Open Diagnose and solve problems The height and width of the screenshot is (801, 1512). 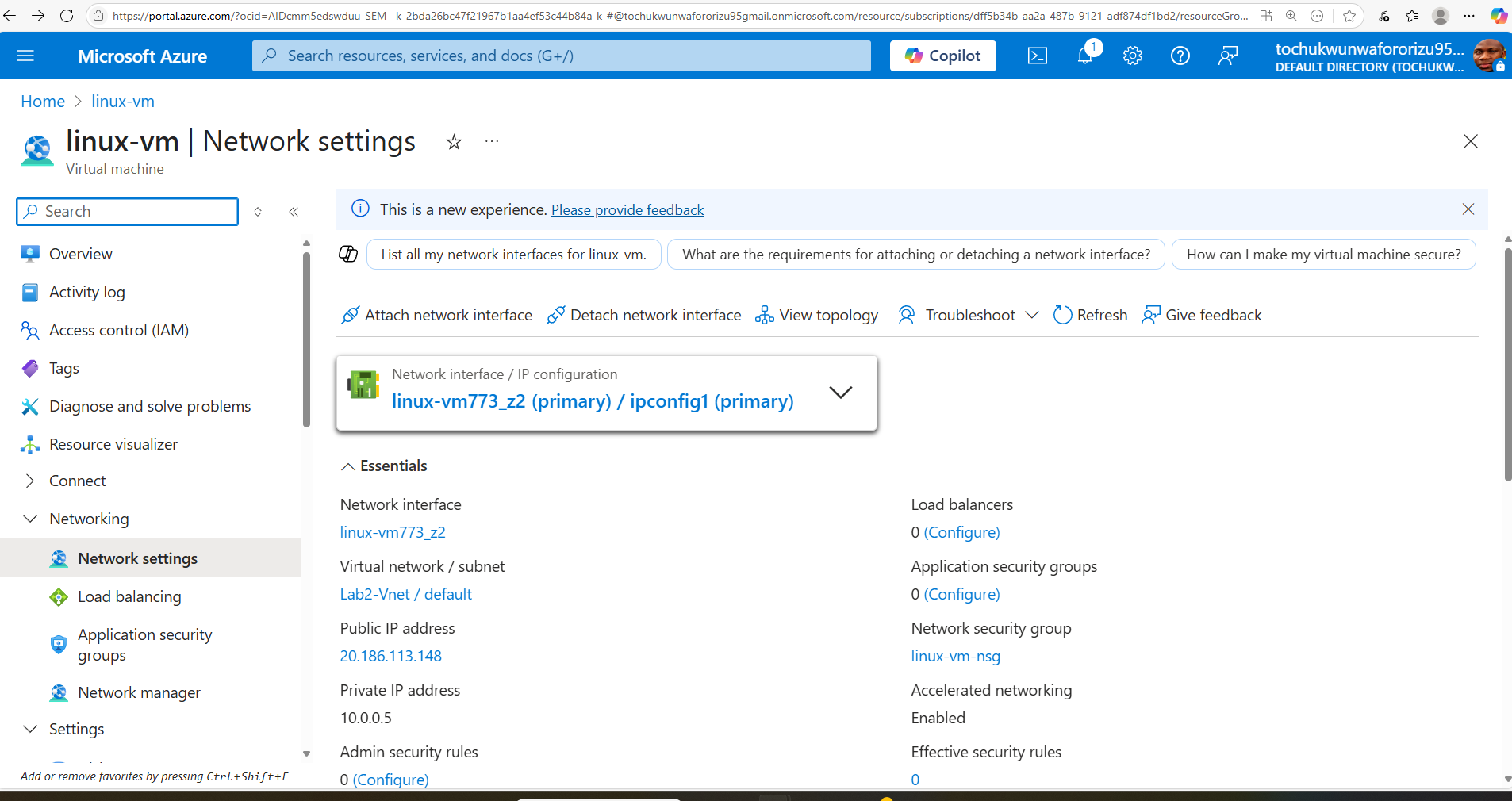point(150,406)
